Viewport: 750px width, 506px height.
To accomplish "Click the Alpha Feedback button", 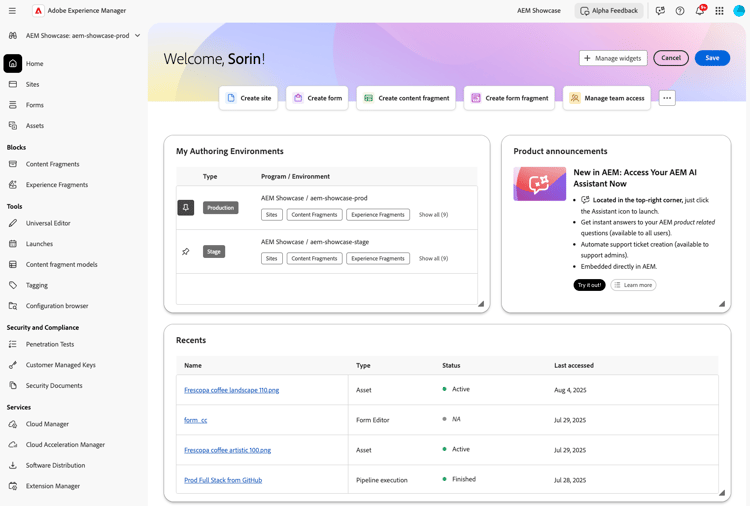I will (609, 11).
